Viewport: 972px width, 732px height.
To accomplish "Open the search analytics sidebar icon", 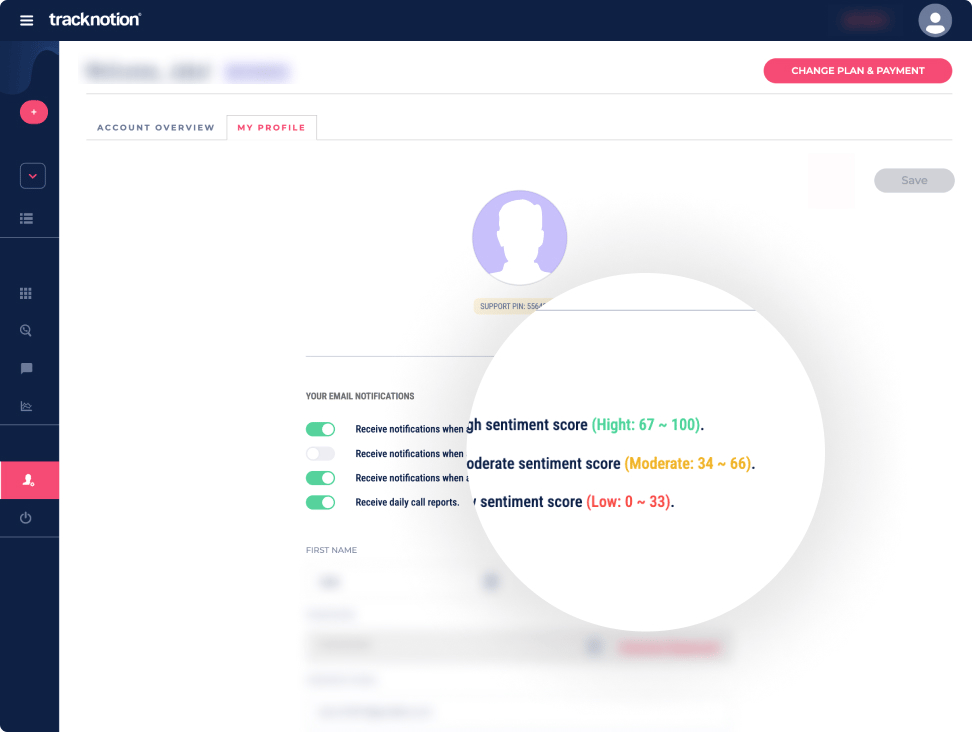I will [x=27, y=330].
